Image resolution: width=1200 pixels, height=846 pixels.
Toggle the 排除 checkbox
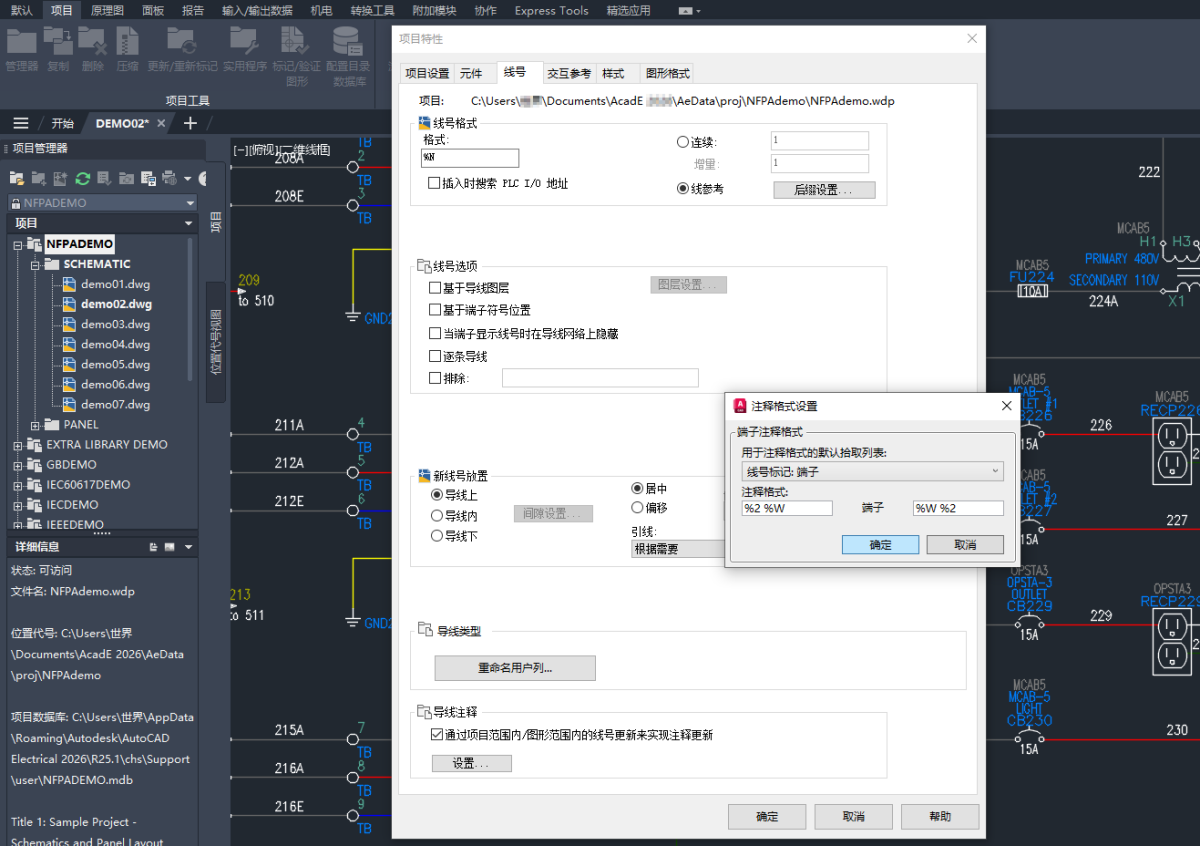[435, 378]
